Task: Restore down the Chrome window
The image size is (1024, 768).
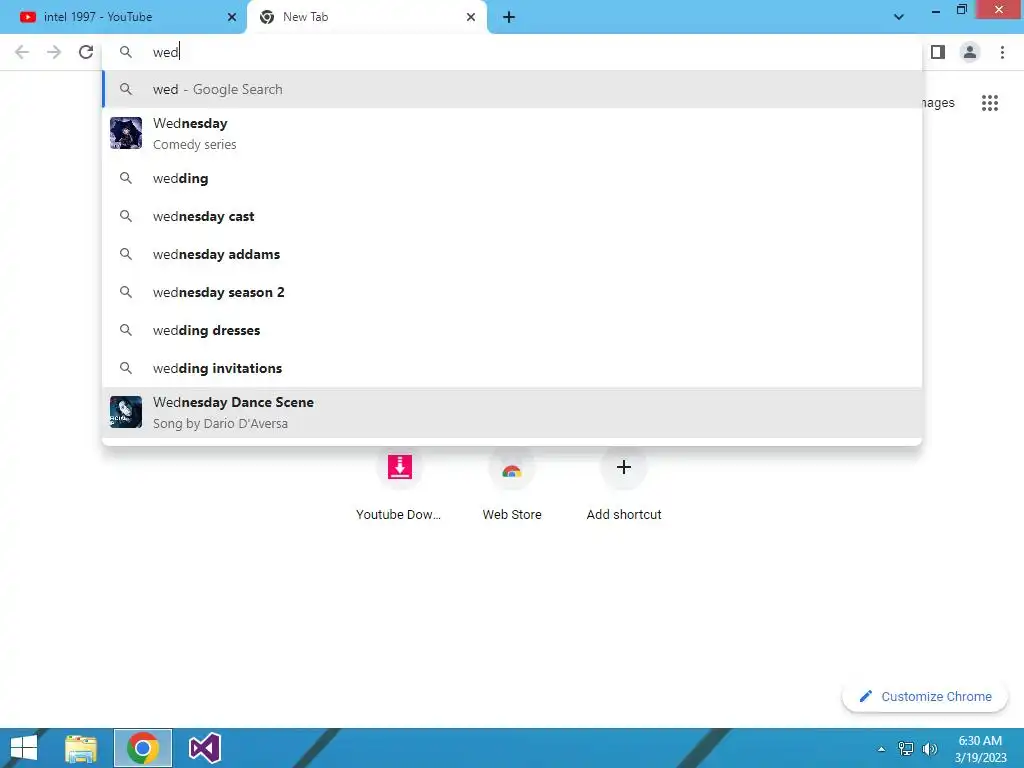Action: click(962, 10)
